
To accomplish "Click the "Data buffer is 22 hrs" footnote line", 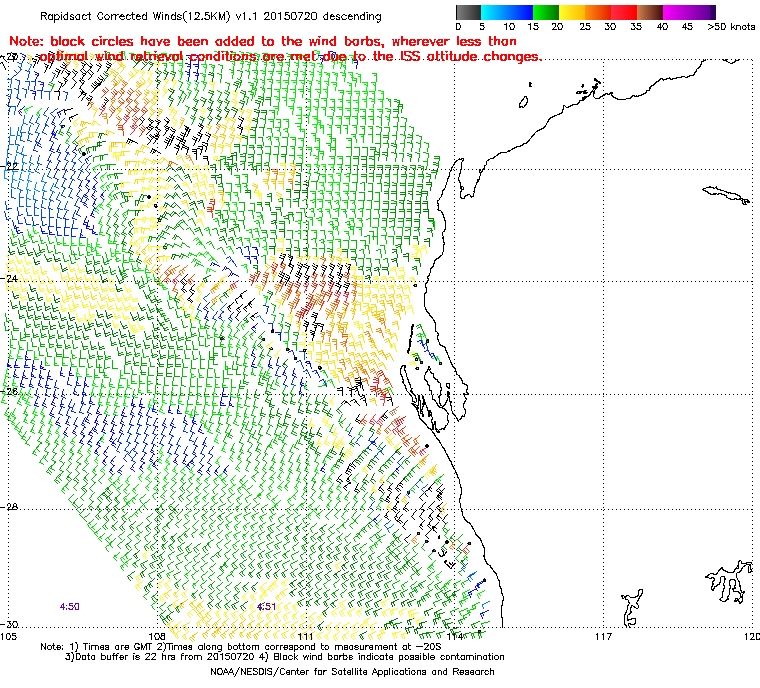I will 285,657.
